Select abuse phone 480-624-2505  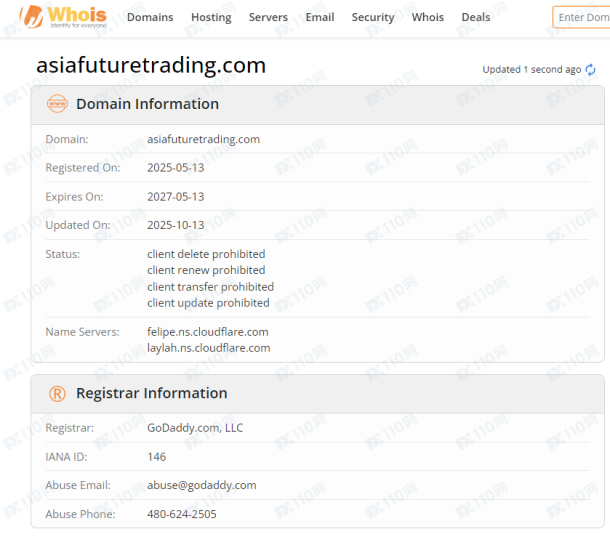click(182, 514)
